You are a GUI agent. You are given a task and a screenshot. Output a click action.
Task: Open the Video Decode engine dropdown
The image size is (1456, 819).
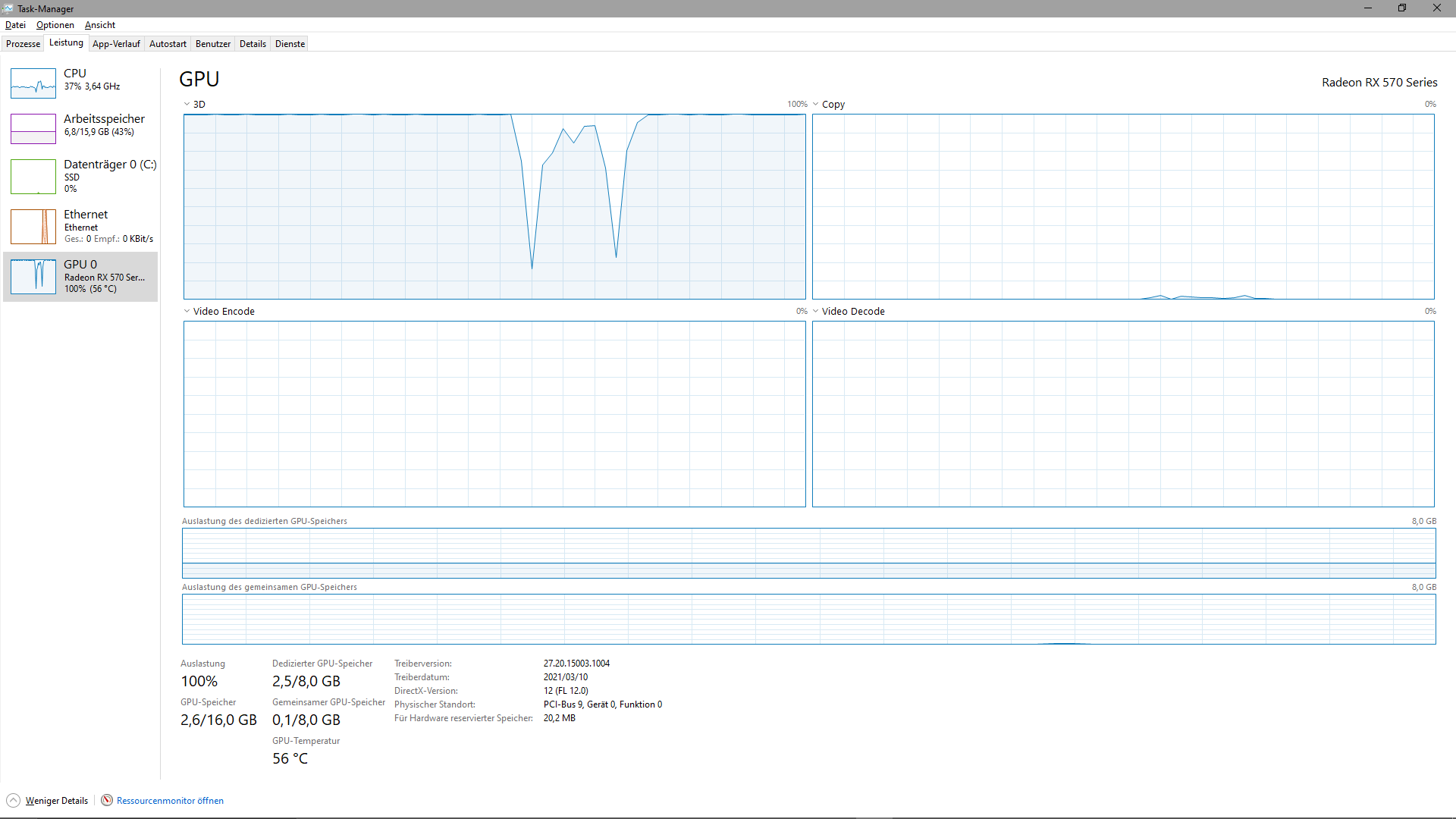816,312
